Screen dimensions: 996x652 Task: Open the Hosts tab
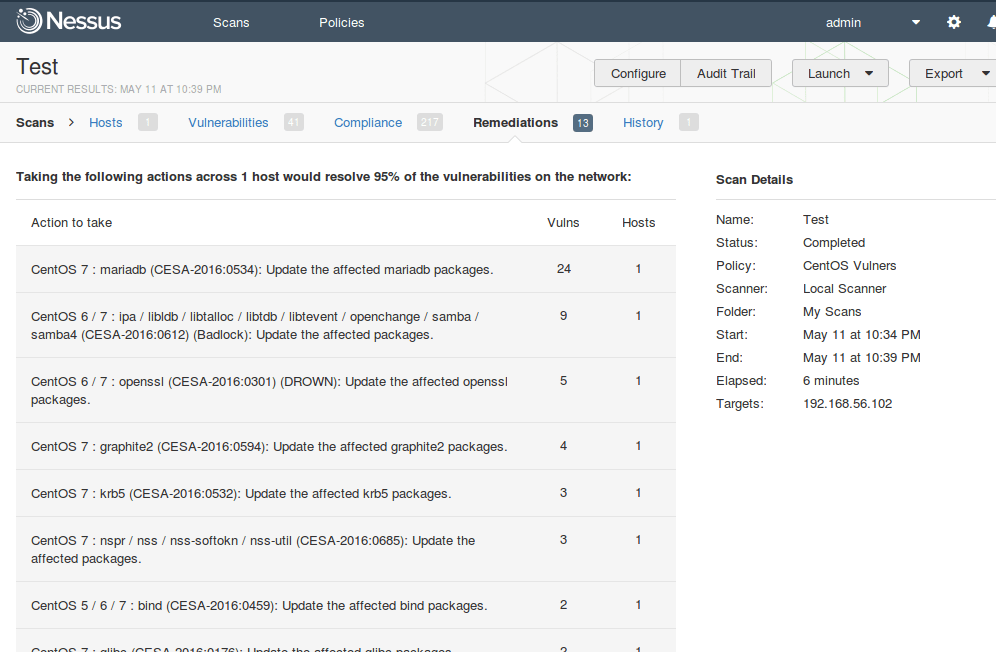(105, 122)
